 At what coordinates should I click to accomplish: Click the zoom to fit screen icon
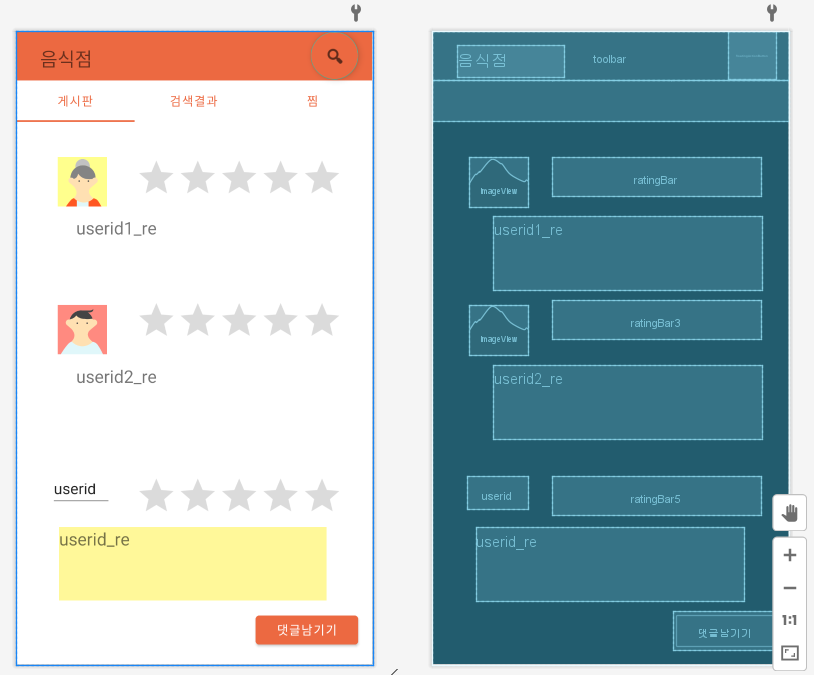click(790, 653)
